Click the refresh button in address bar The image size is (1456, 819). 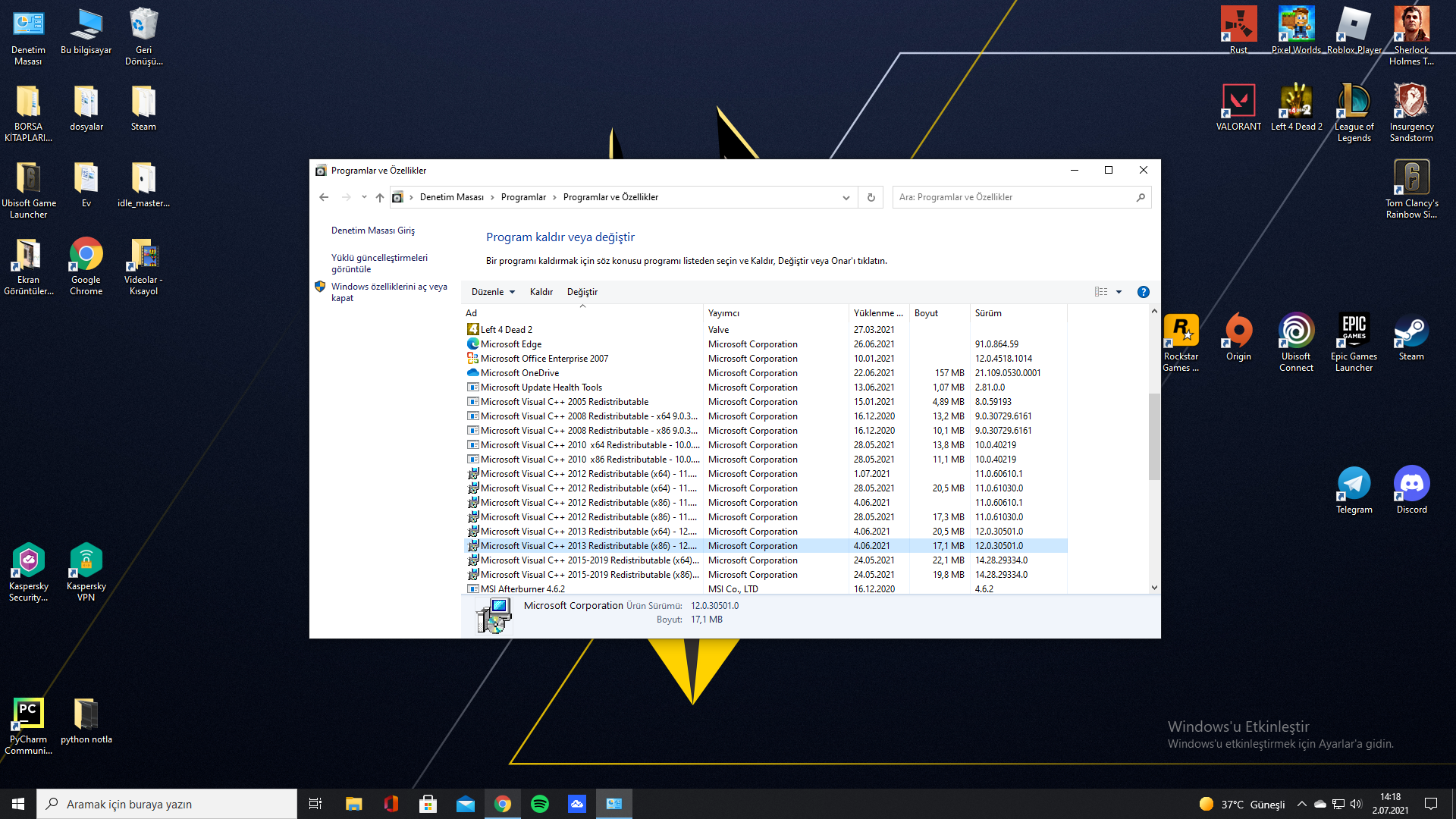(x=871, y=197)
